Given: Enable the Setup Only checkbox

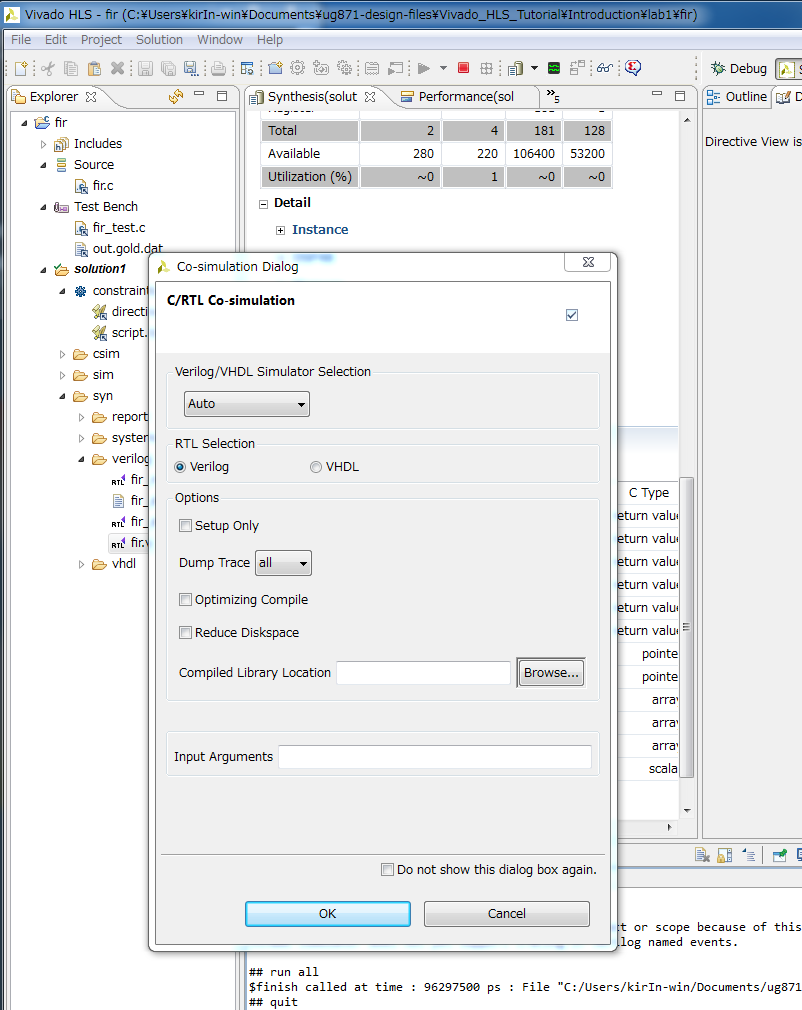Looking at the screenshot, I should (x=186, y=526).
